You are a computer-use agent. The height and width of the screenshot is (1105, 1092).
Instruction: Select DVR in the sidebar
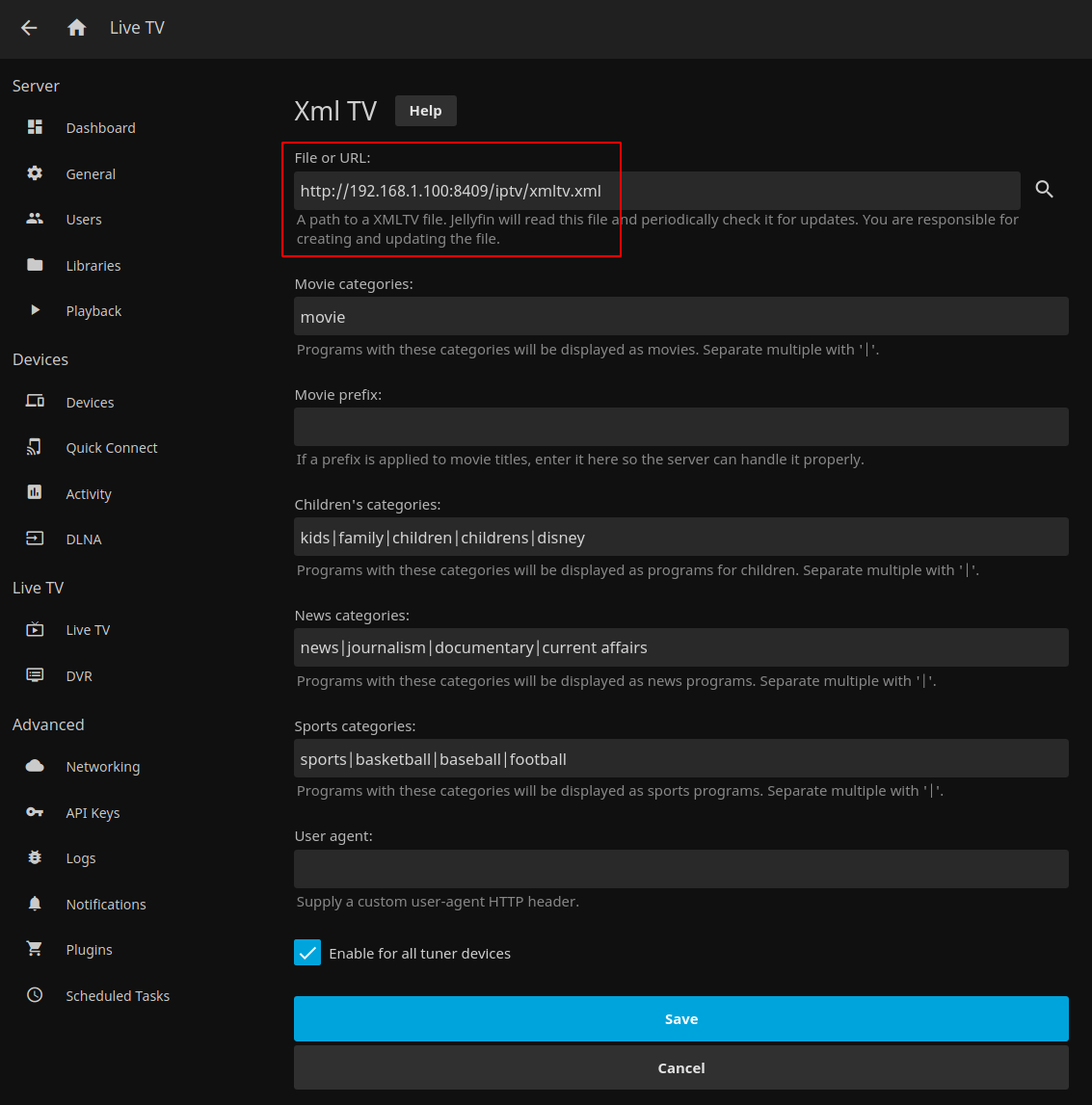click(79, 676)
